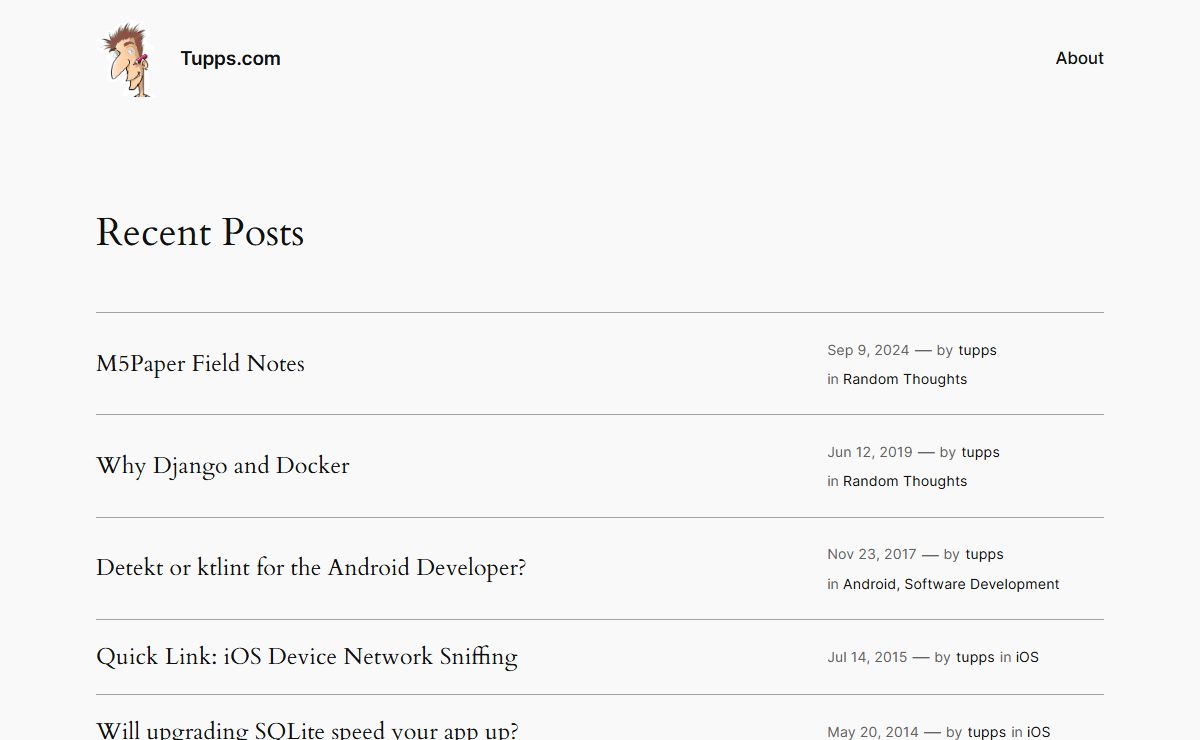Screen dimensions: 1200x740
Task: Open Will upgrading SQLite speed your app post
Action: 306,730
